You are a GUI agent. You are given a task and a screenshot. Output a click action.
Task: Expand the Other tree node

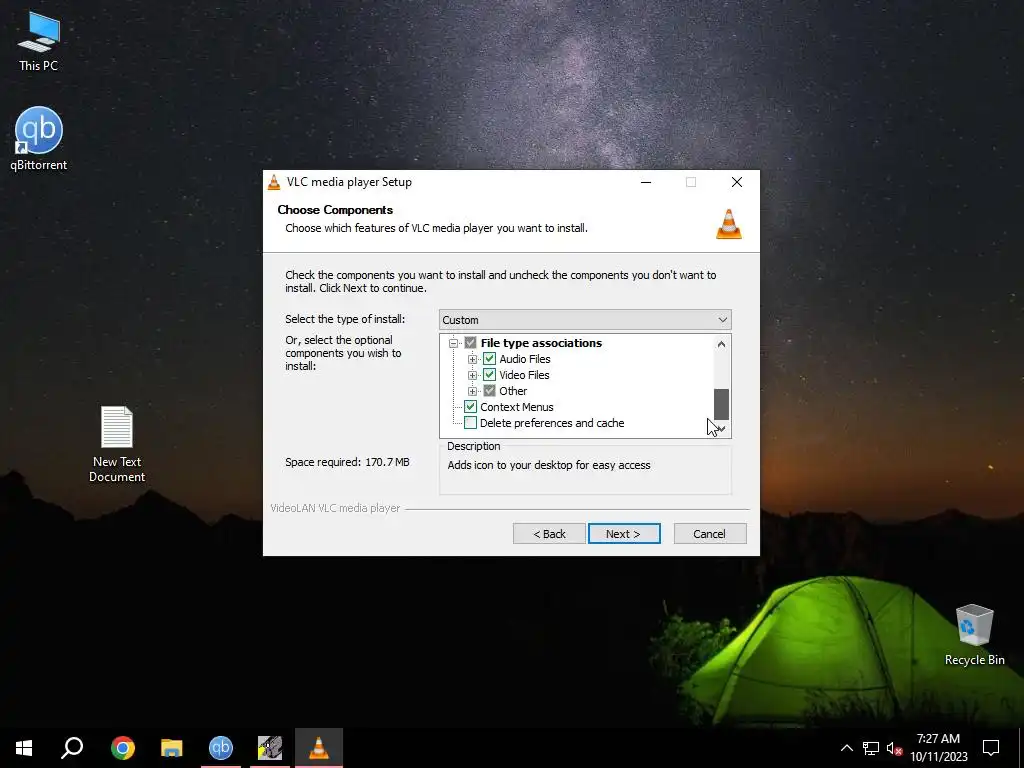click(x=472, y=391)
